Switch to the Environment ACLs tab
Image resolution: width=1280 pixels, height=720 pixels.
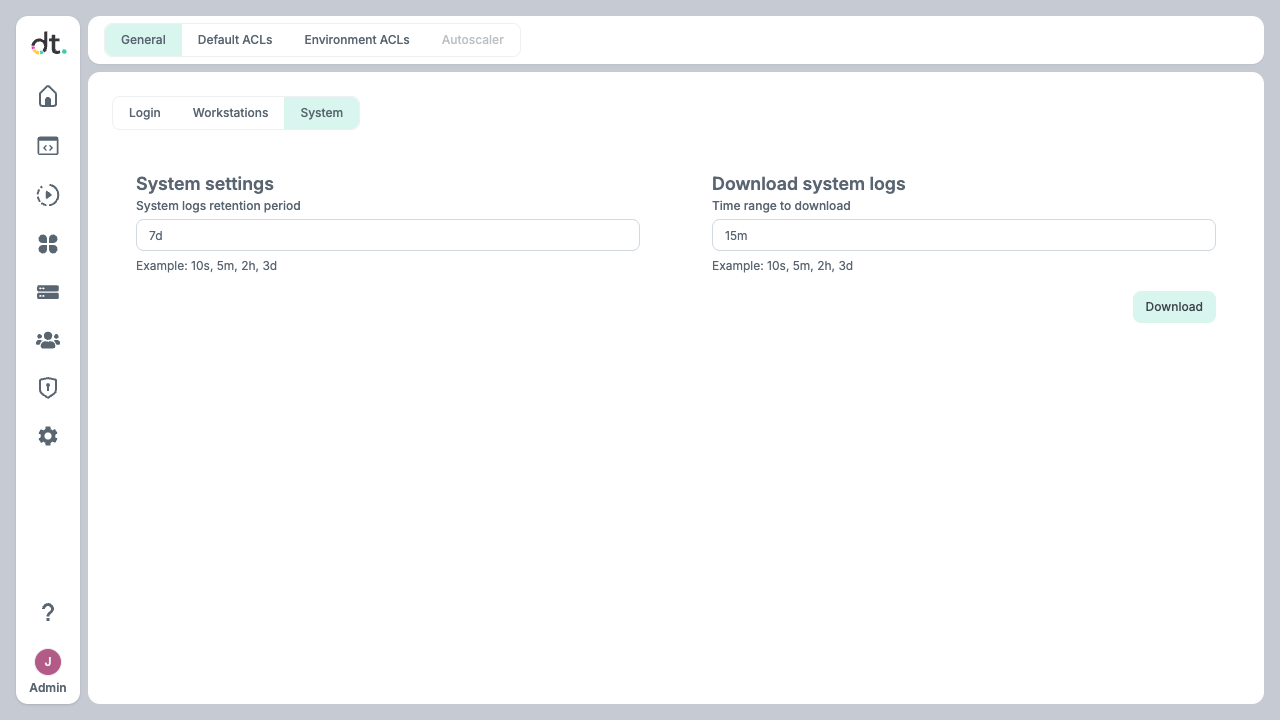pos(357,40)
